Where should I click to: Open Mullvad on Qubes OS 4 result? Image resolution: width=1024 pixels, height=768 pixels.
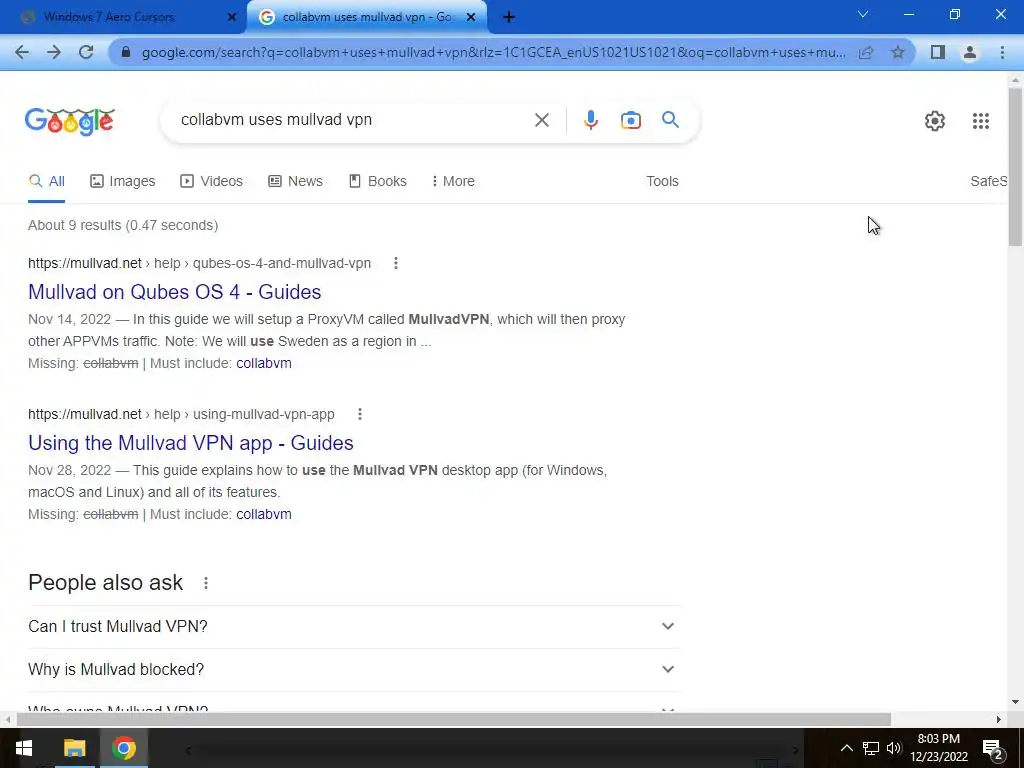tap(174, 292)
